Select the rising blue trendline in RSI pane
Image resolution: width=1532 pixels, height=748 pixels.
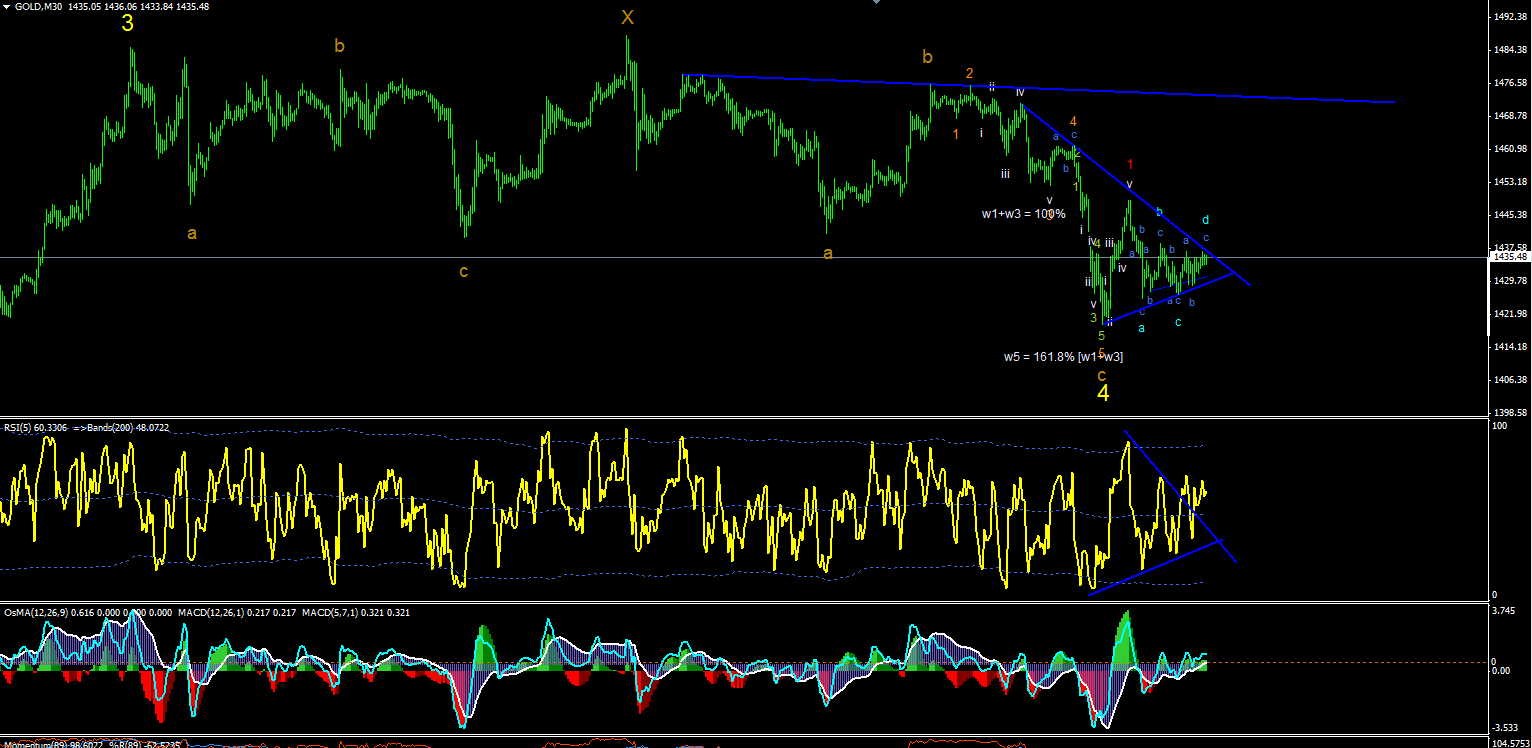click(1155, 567)
